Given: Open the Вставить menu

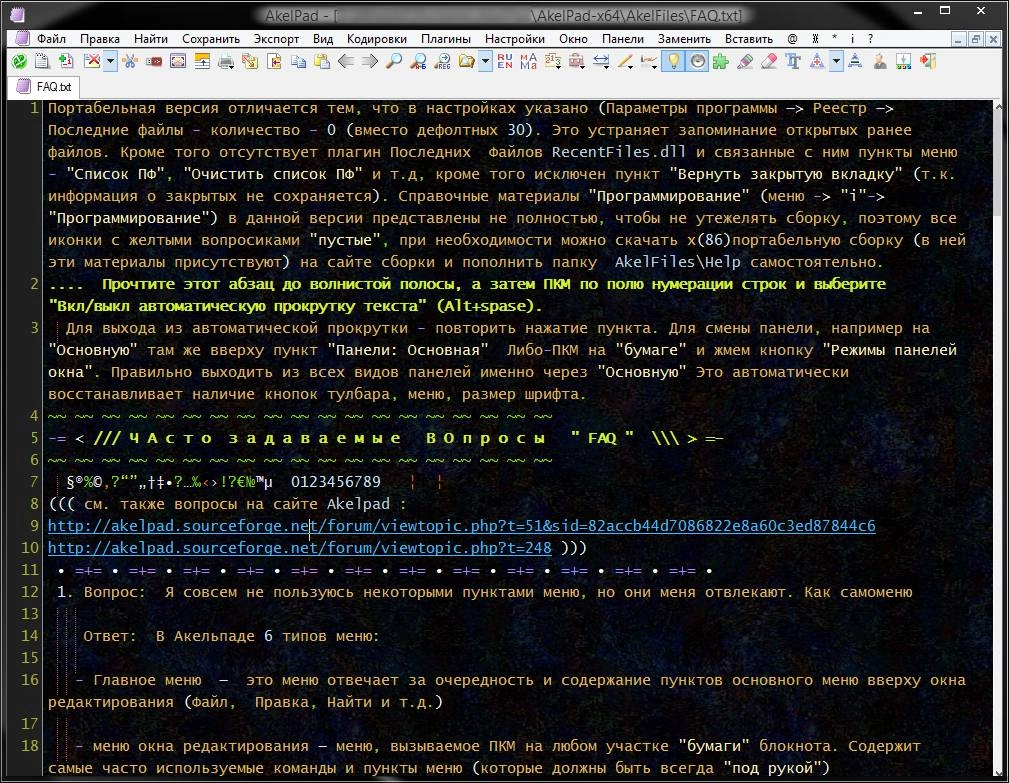Looking at the screenshot, I should (x=748, y=39).
